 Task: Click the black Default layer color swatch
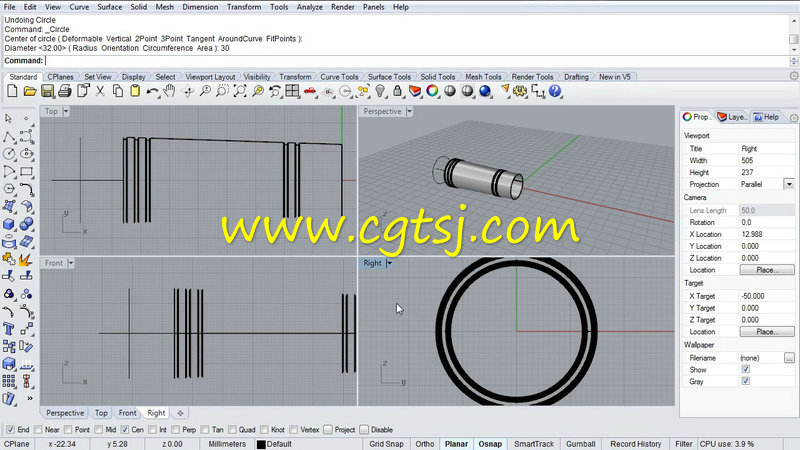click(261, 444)
